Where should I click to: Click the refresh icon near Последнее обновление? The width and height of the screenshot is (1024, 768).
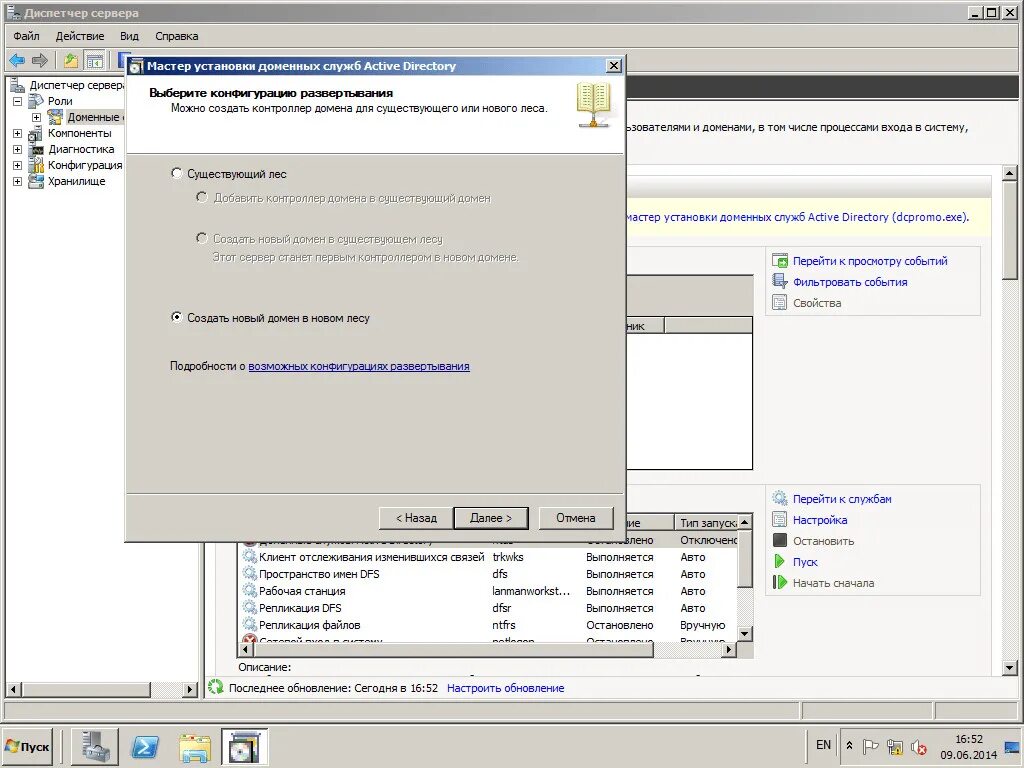pos(216,687)
